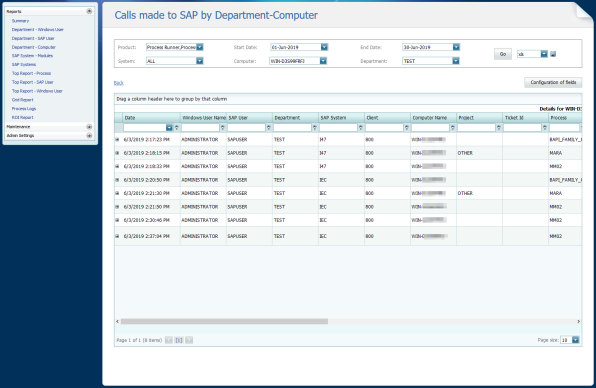Click the export save icon next to the format dropdown

pos(553,54)
